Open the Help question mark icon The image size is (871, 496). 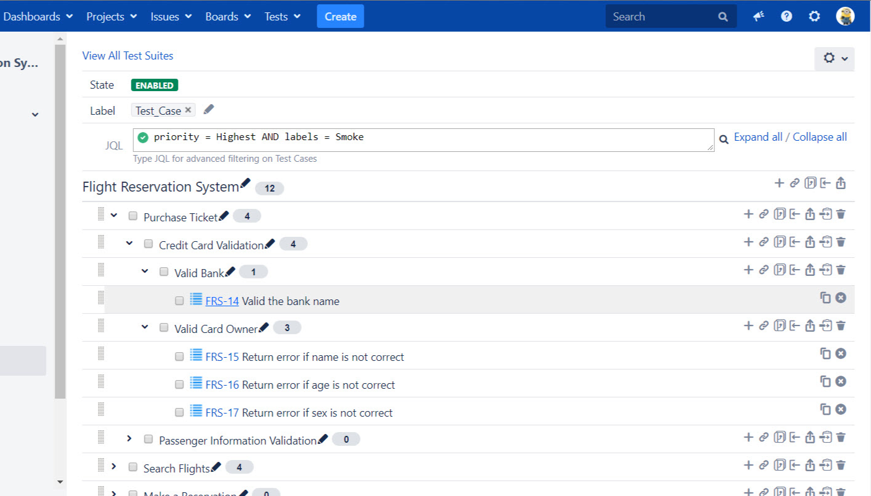(x=787, y=16)
